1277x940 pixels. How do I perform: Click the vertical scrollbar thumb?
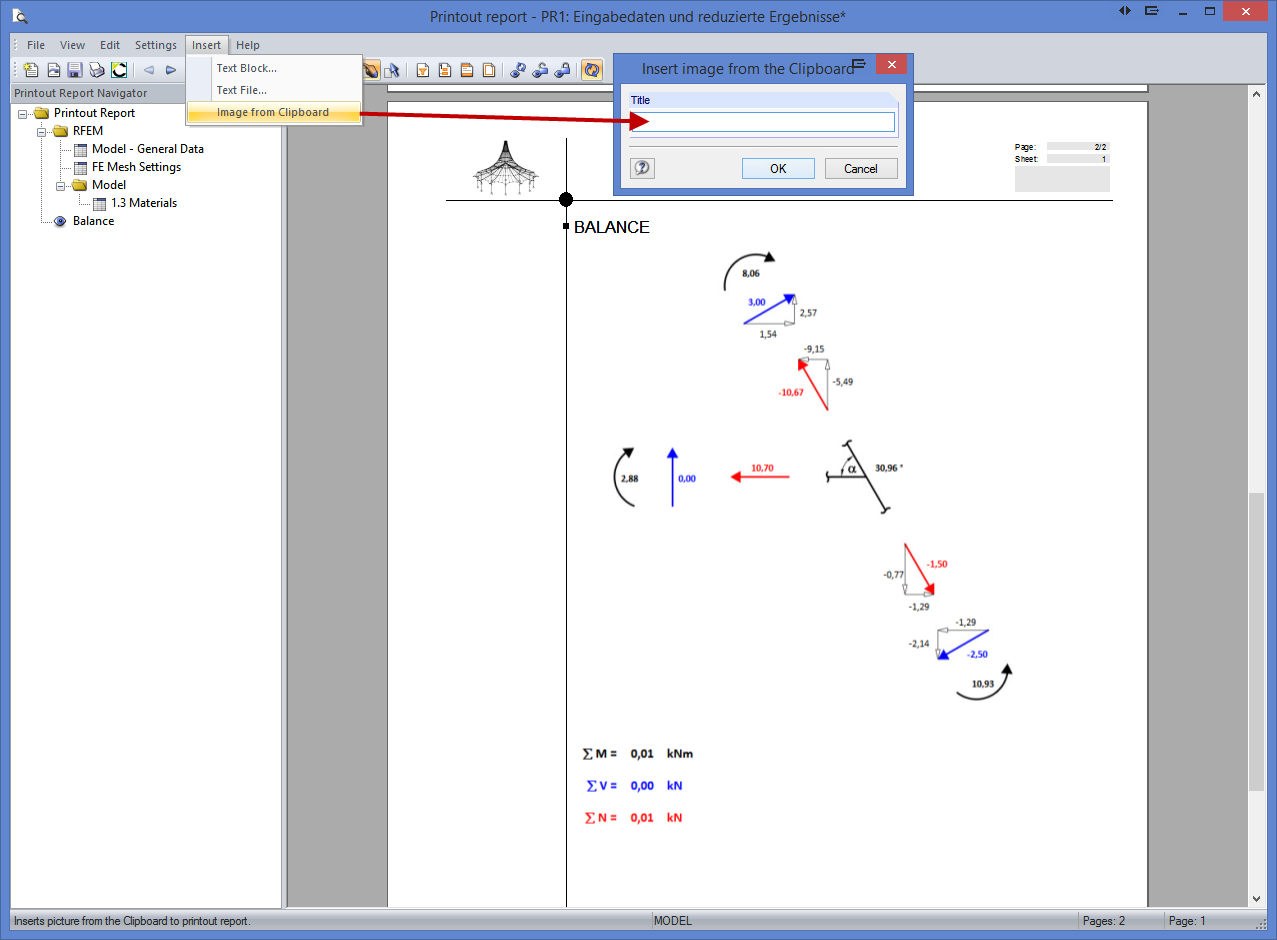(1257, 640)
